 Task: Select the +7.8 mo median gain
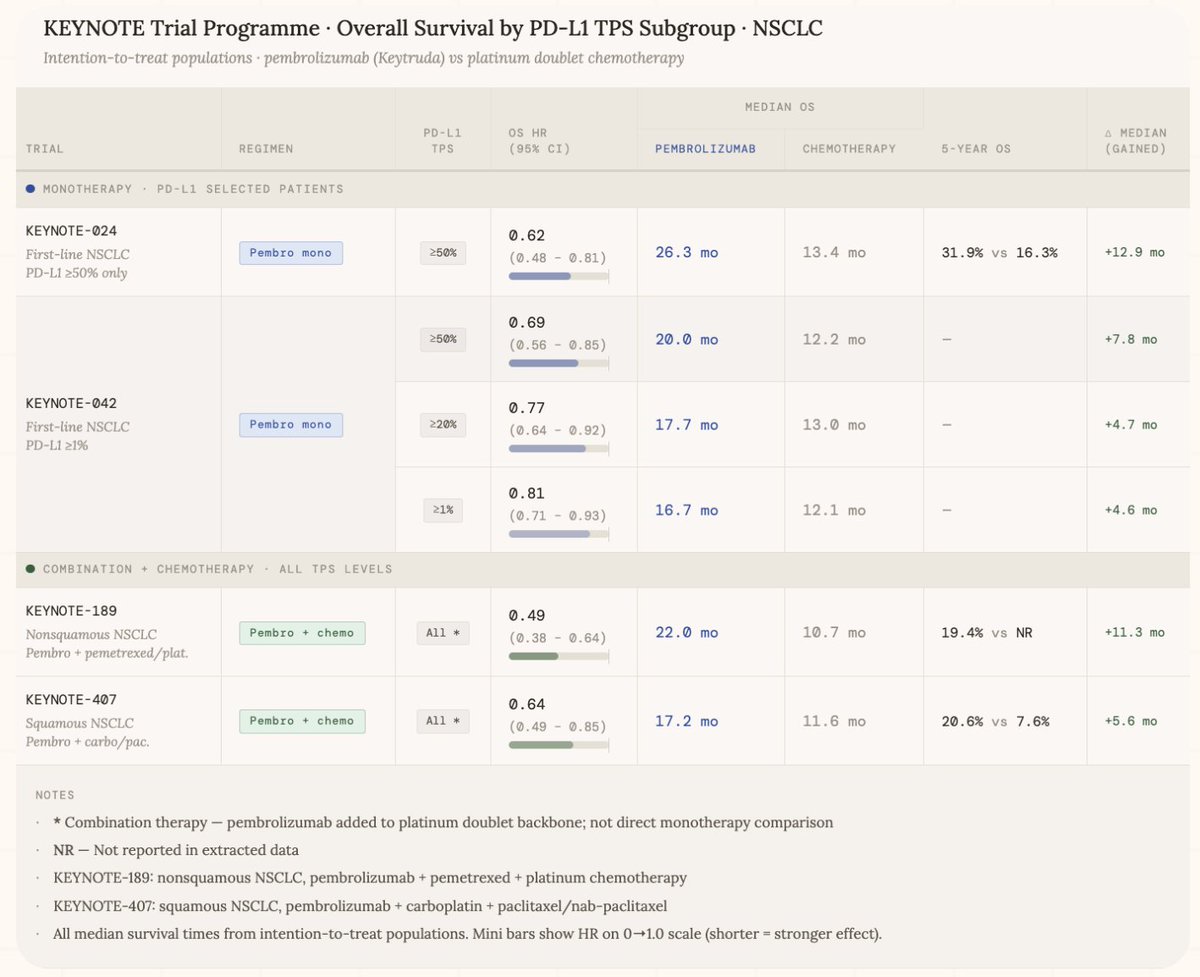click(1131, 339)
